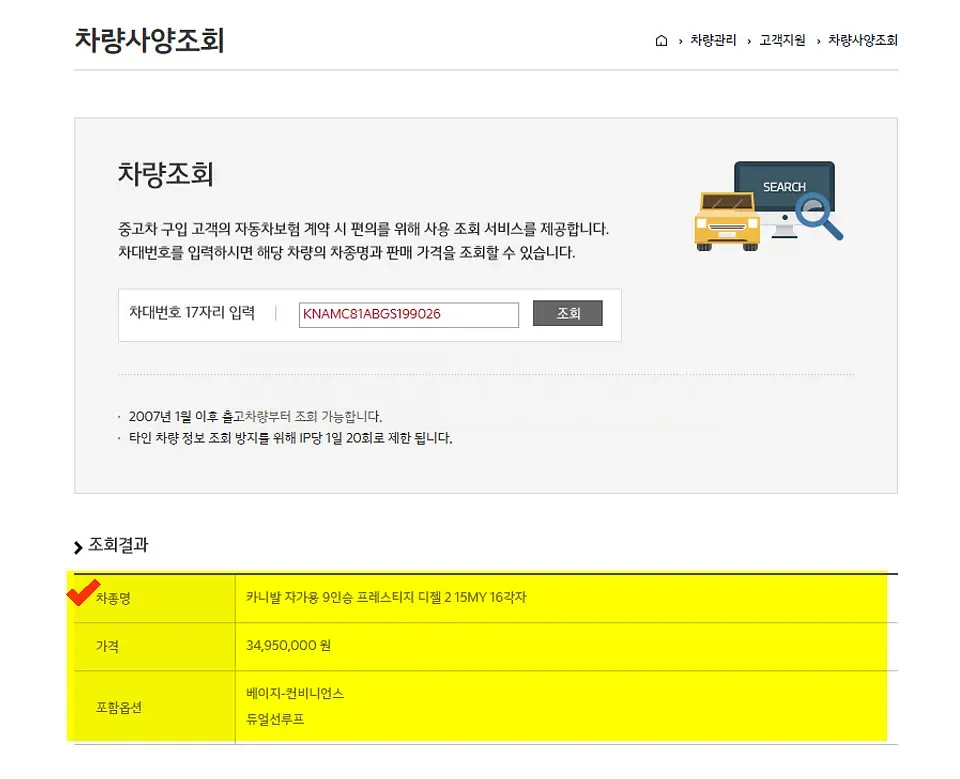Click the 차대번호를 입력하시면 description line

coord(347,252)
